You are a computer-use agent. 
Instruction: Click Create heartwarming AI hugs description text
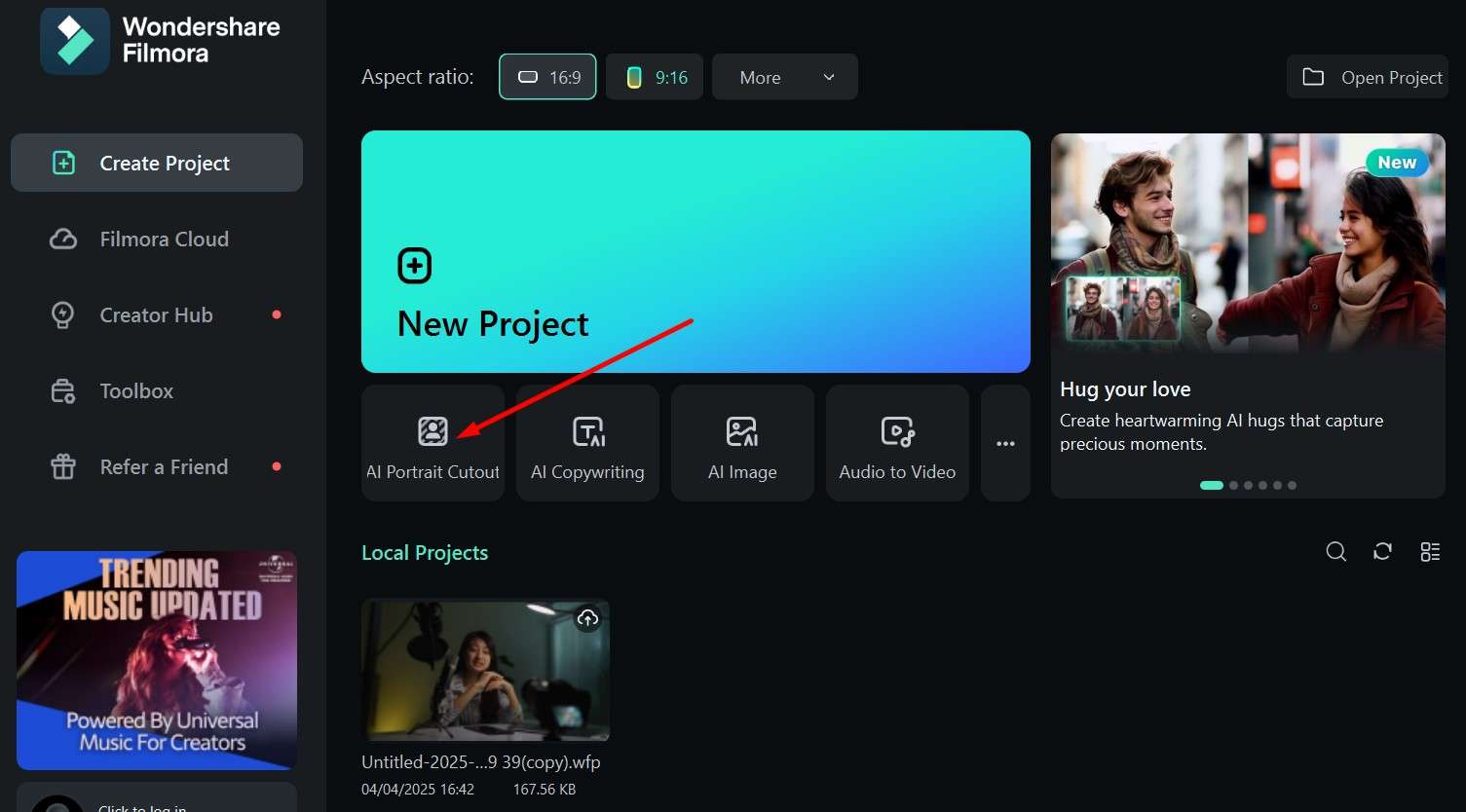[1222, 432]
